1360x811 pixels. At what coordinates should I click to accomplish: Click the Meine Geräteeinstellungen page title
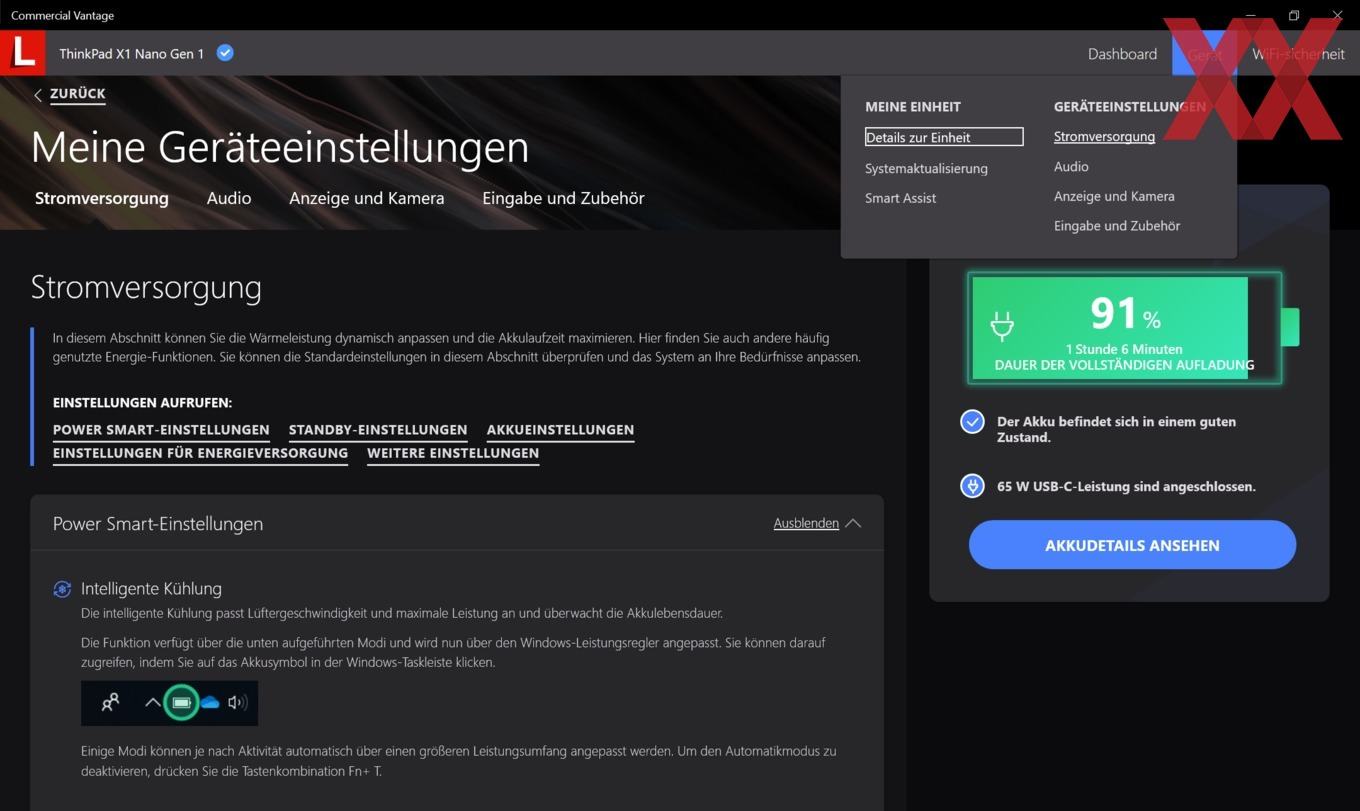click(280, 147)
